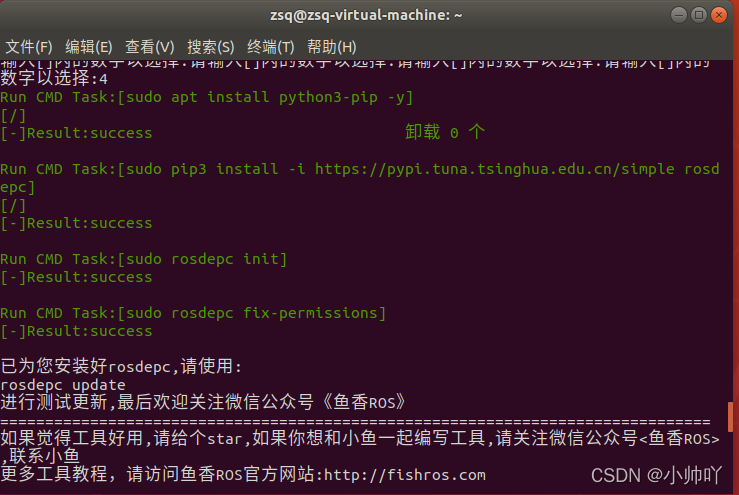Open the 帮助(H) menu
This screenshot has height=495, width=739.
[331, 47]
